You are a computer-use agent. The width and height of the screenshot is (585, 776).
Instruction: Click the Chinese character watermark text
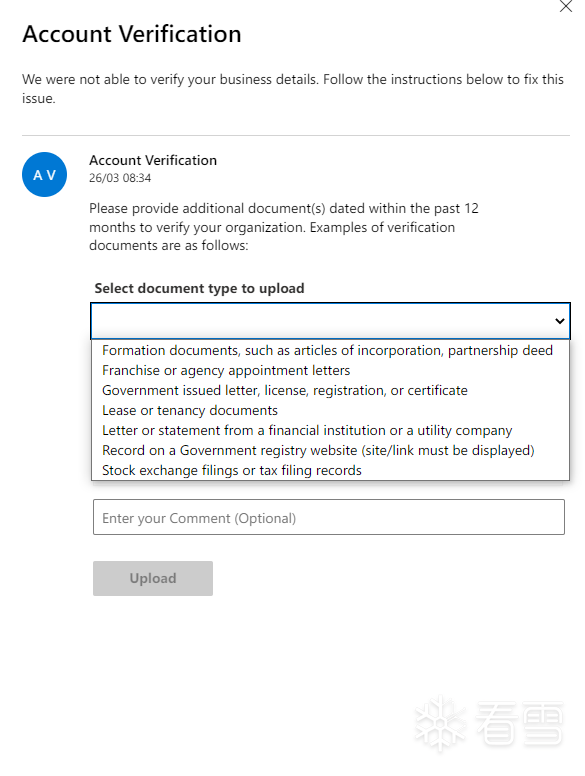coord(520,724)
